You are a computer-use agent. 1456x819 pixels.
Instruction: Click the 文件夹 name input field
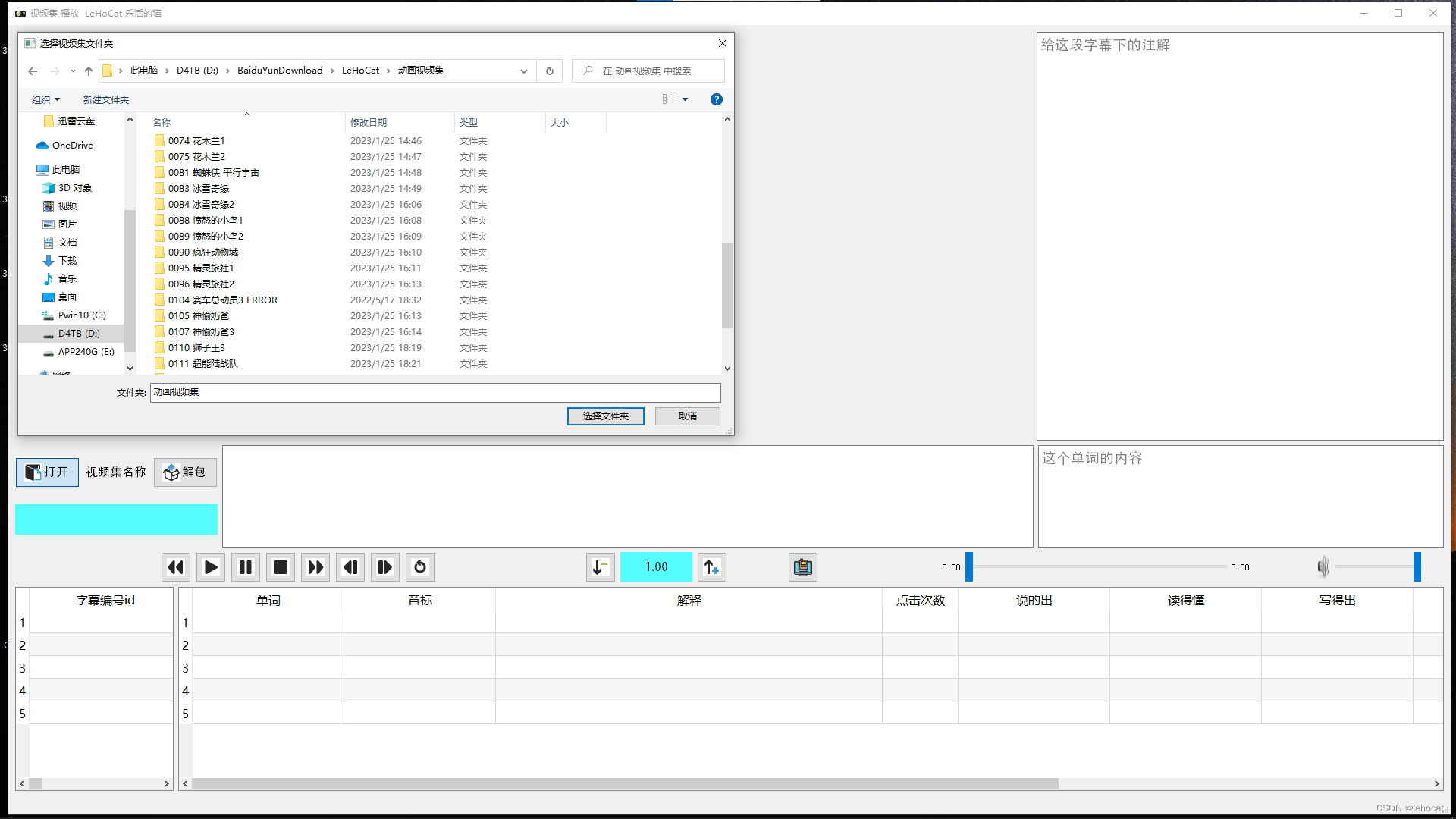pyautogui.click(x=435, y=392)
